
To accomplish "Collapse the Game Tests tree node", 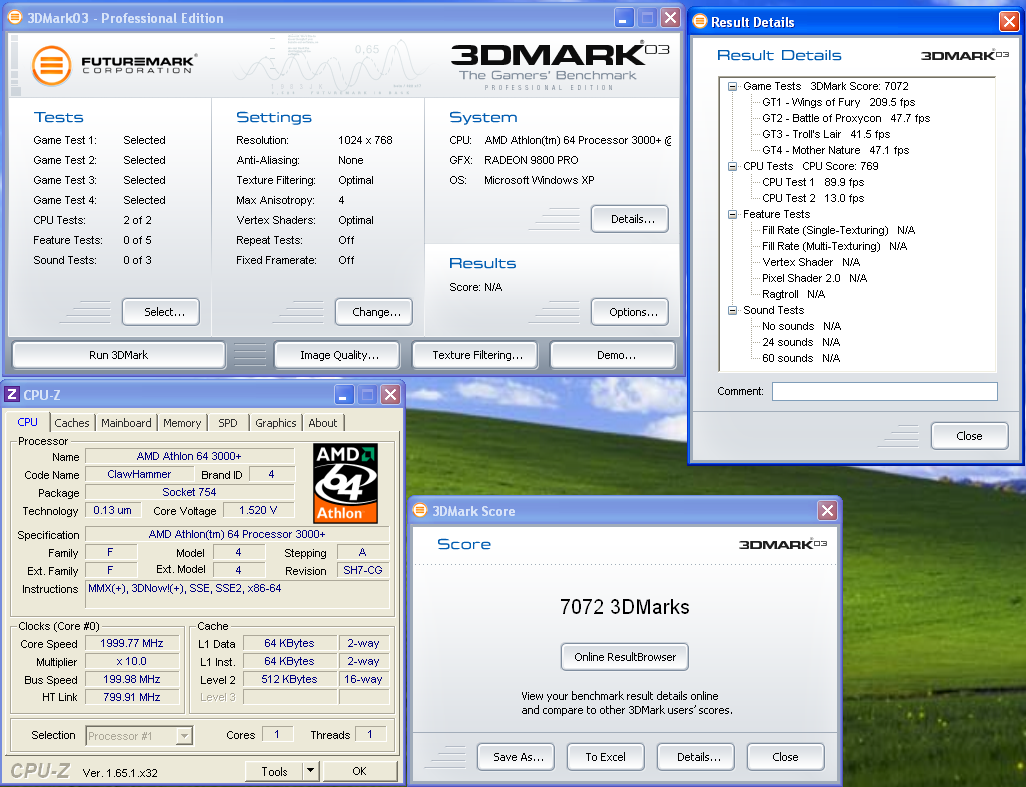I will point(732,86).
